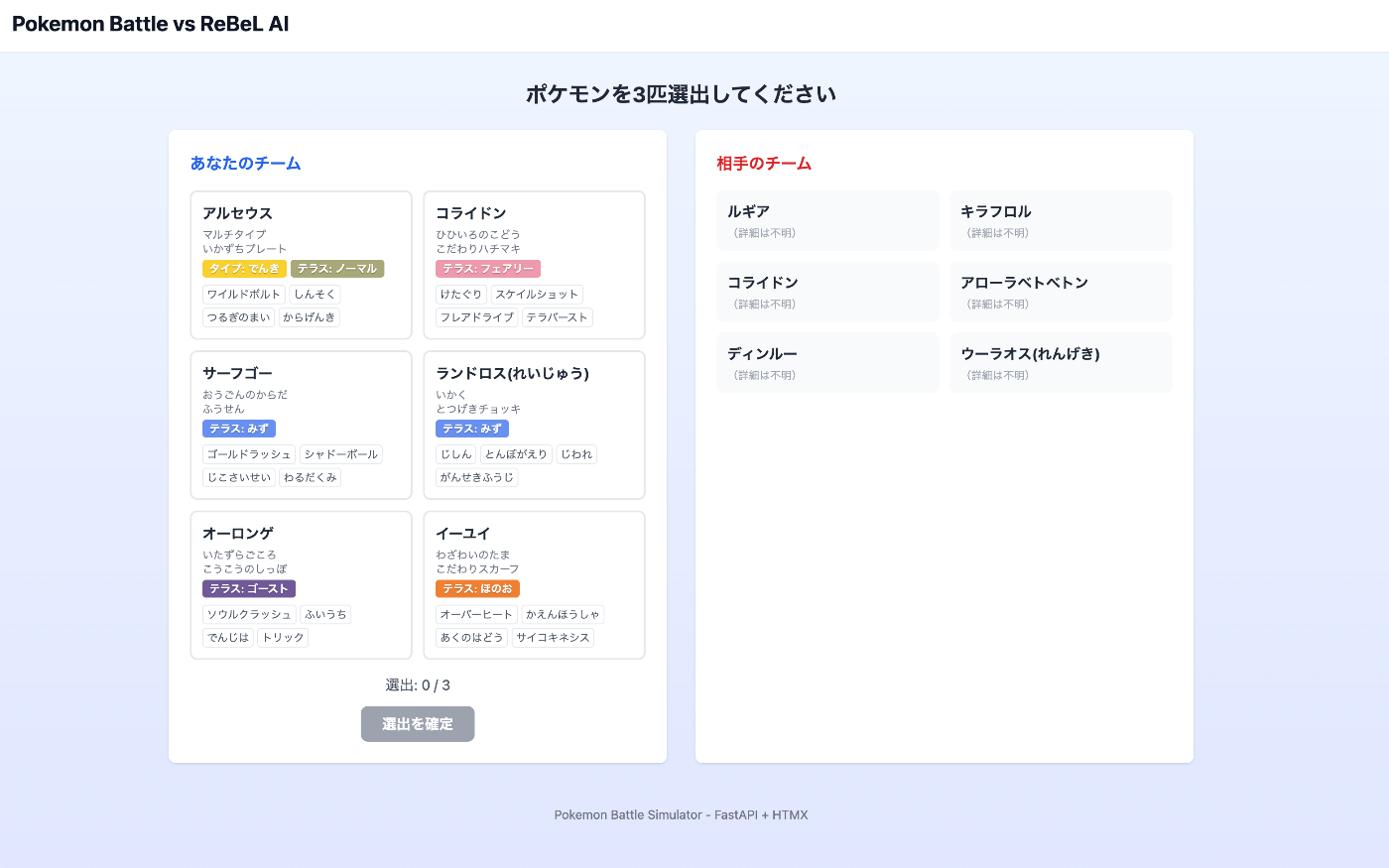Click the フレアドライブ move tag
1389x868 pixels.
tap(477, 317)
